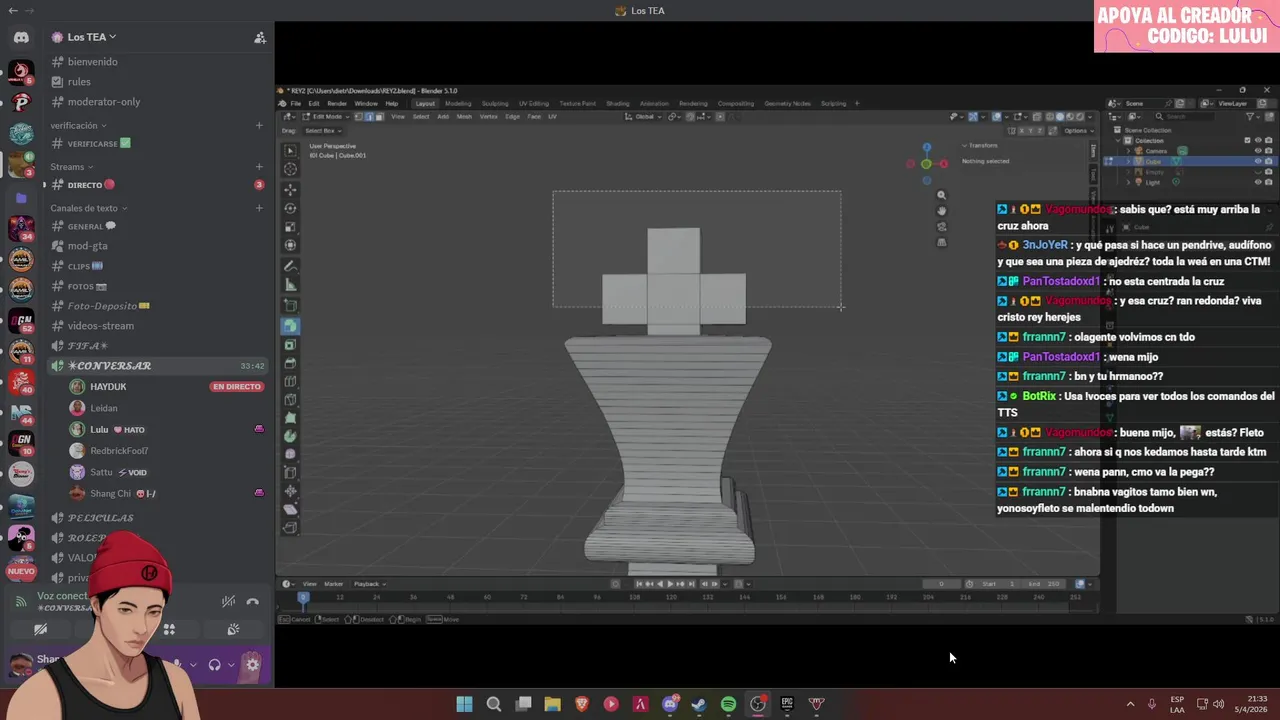The image size is (1280, 720).
Task: Toggle camera in Discord voice panel
Action: pos(41,630)
